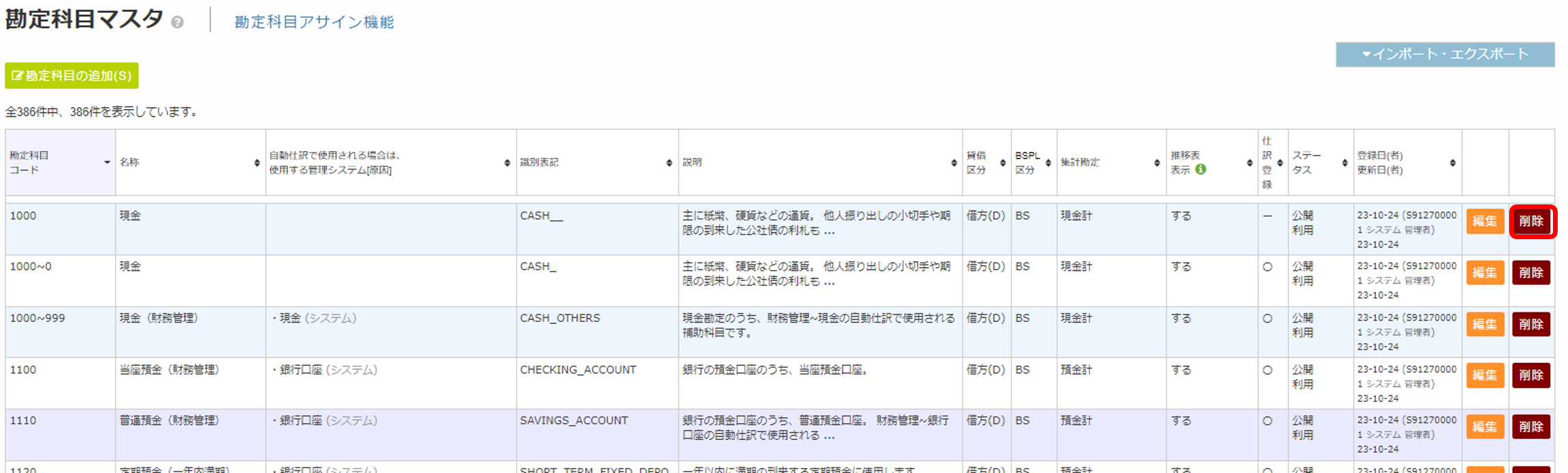Click the CASH__ identifier in row 1000
This screenshot has width=1568, height=473.
[x=542, y=216]
